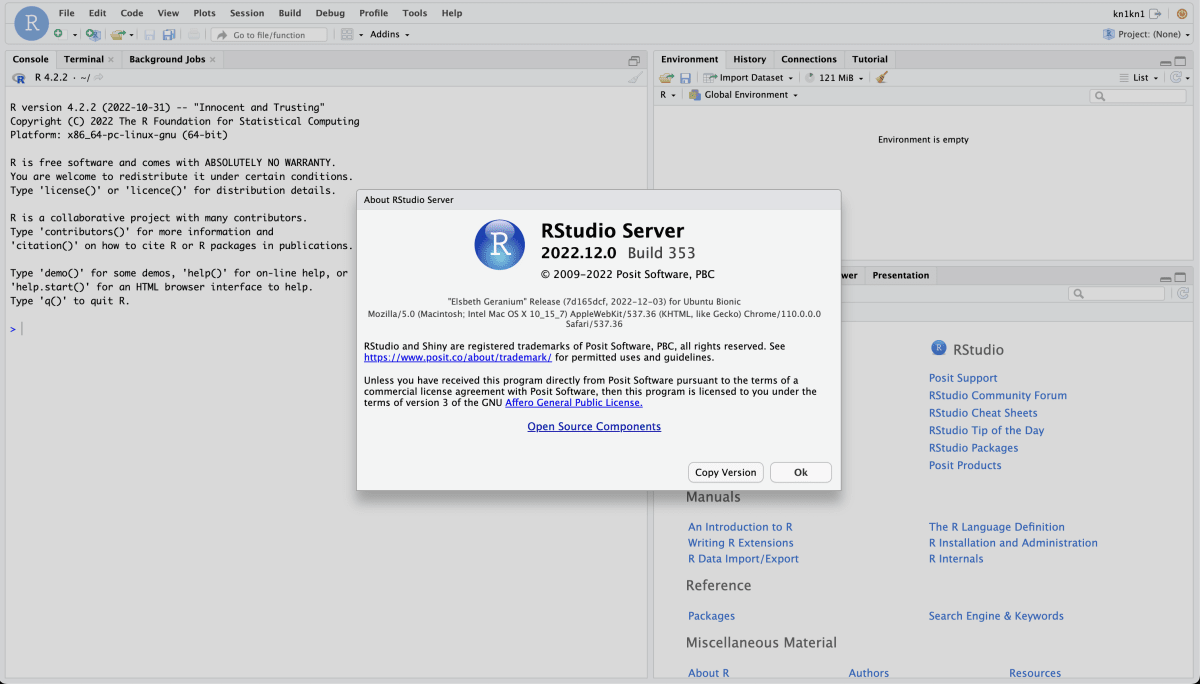Click the save workspace disk icon in Environment
The width and height of the screenshot is (1200, 684).
click(x=685, y=78)
